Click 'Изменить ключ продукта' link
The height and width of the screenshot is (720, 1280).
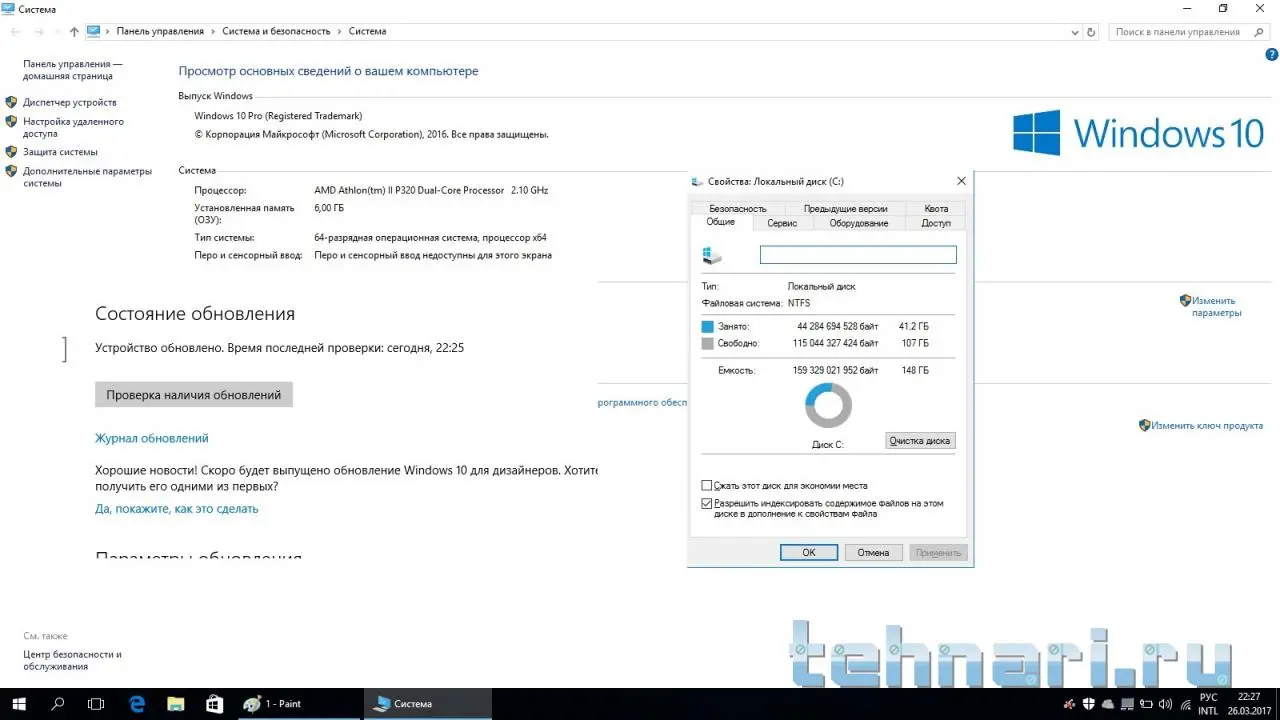[x=1207, y=425]
